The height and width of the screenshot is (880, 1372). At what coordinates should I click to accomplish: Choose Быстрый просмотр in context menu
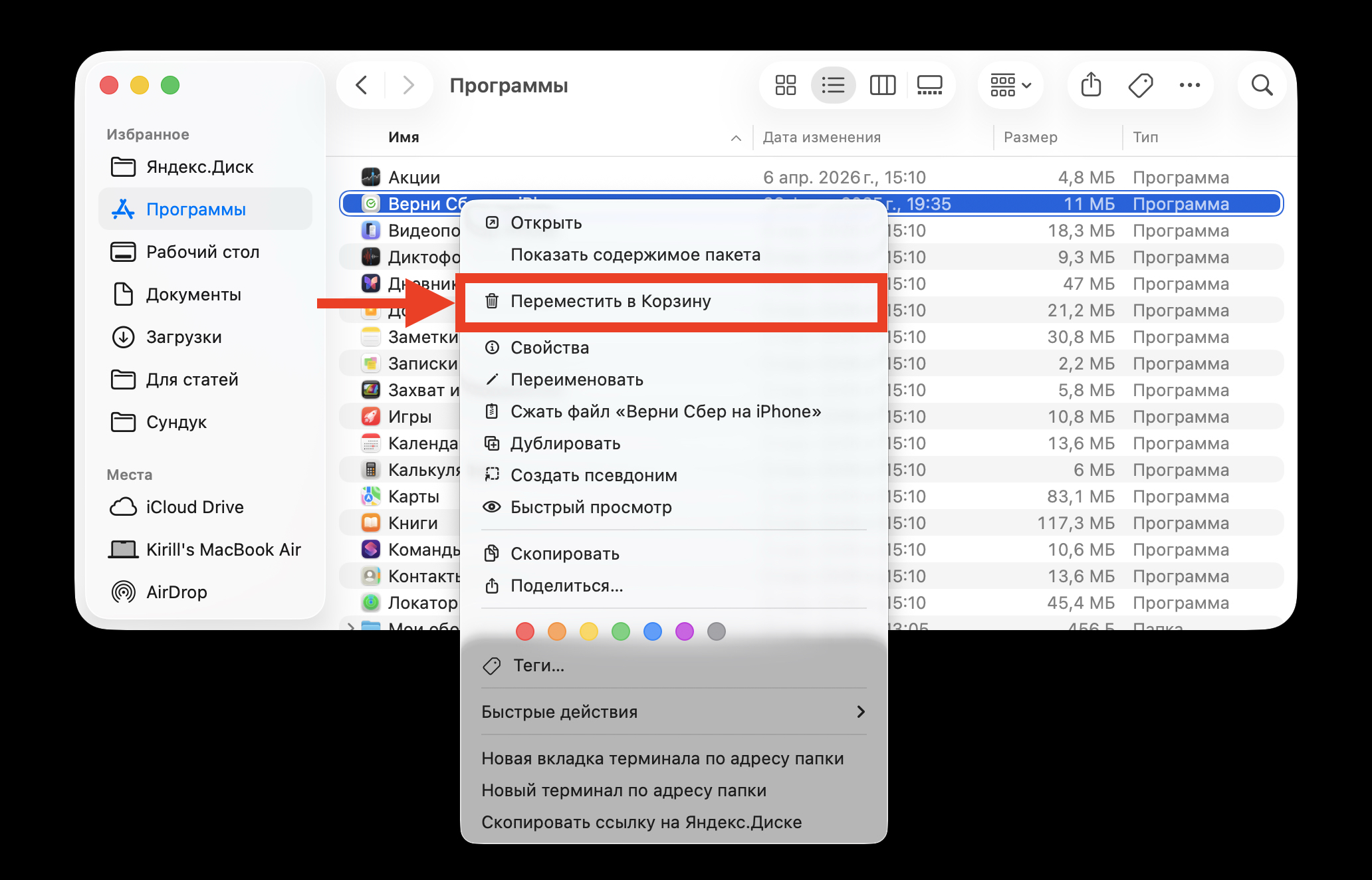point(674,507)
